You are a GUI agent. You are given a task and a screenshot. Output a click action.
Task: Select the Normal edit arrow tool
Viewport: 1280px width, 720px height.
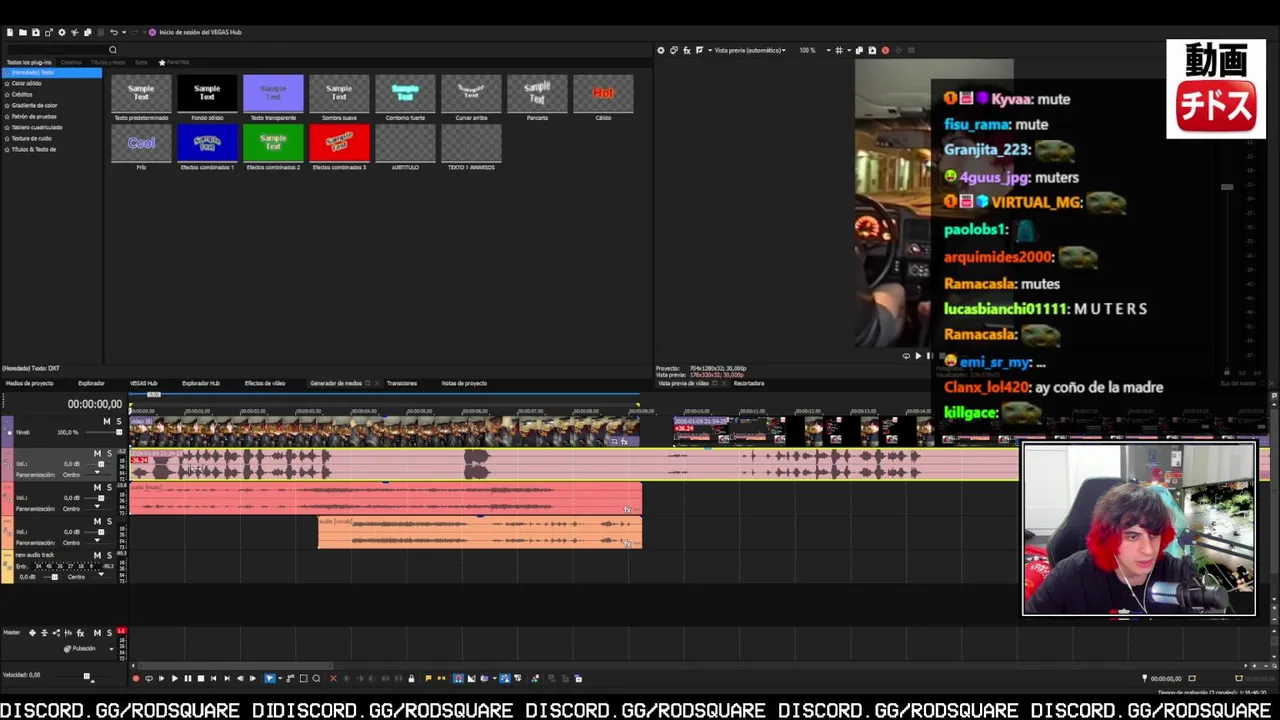click(269, 679)
